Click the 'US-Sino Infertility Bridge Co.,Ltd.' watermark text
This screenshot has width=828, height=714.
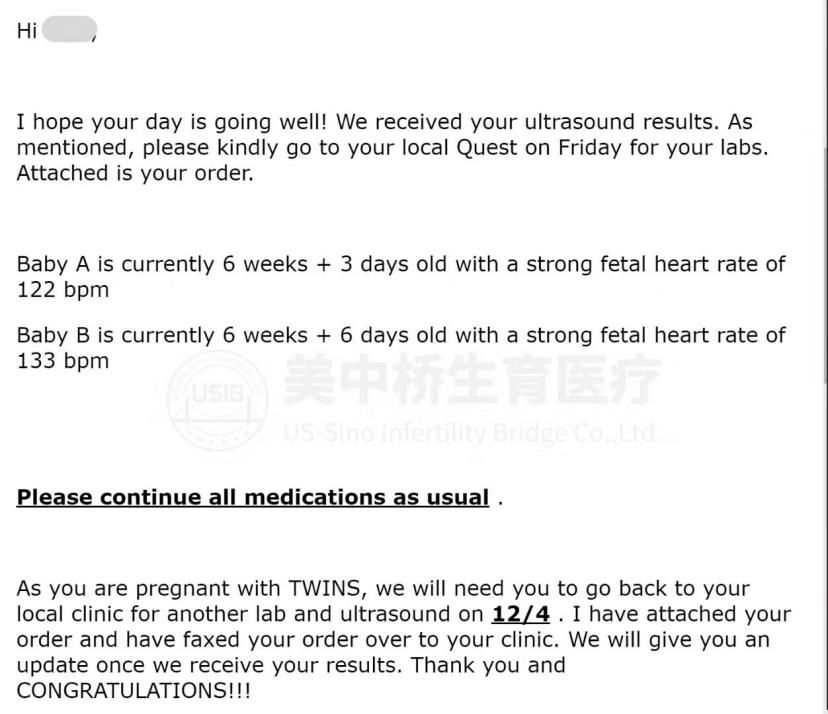471,433
